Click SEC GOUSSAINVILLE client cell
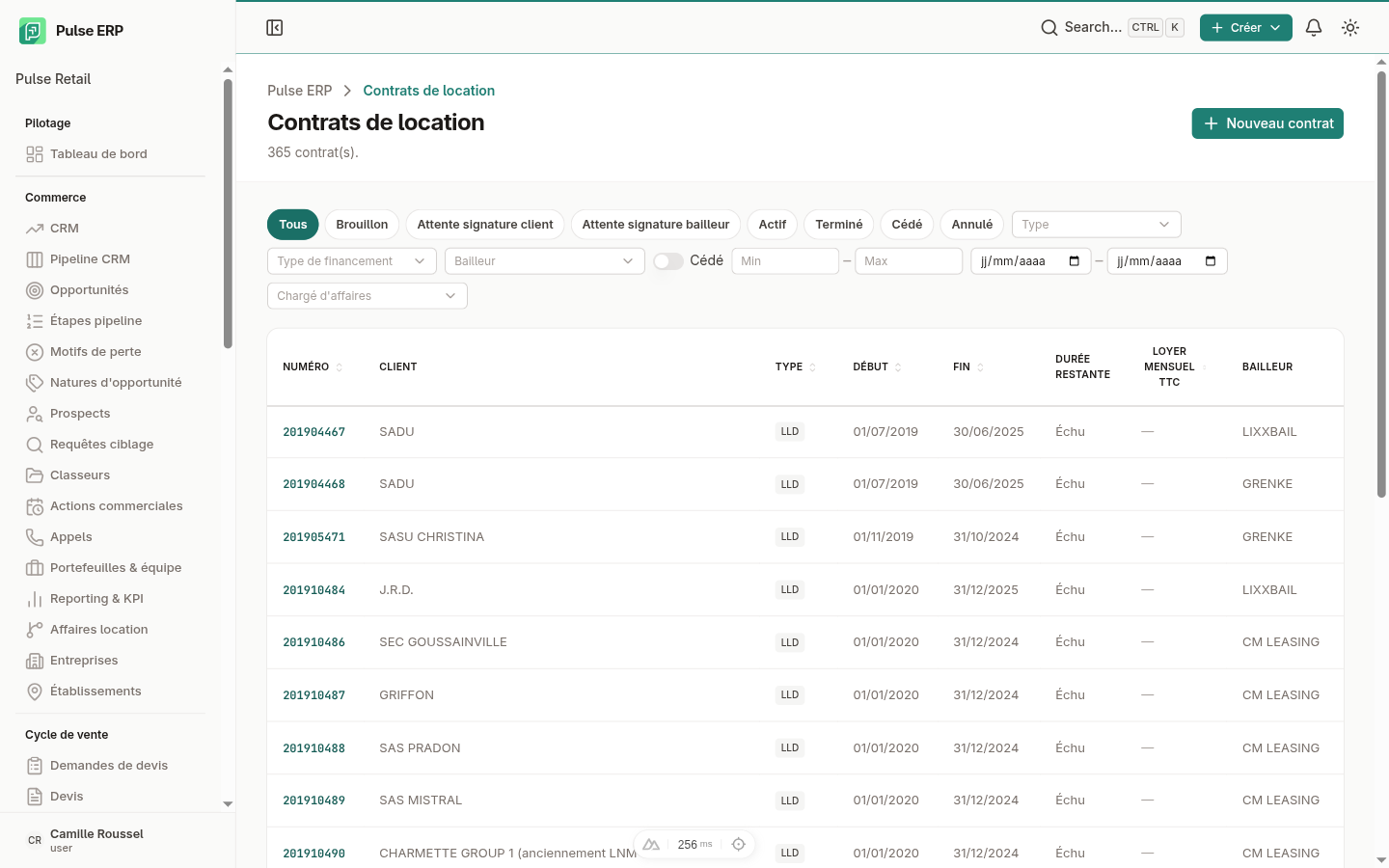This screenshot has width=1389, height=868. [x=443, y=642]
